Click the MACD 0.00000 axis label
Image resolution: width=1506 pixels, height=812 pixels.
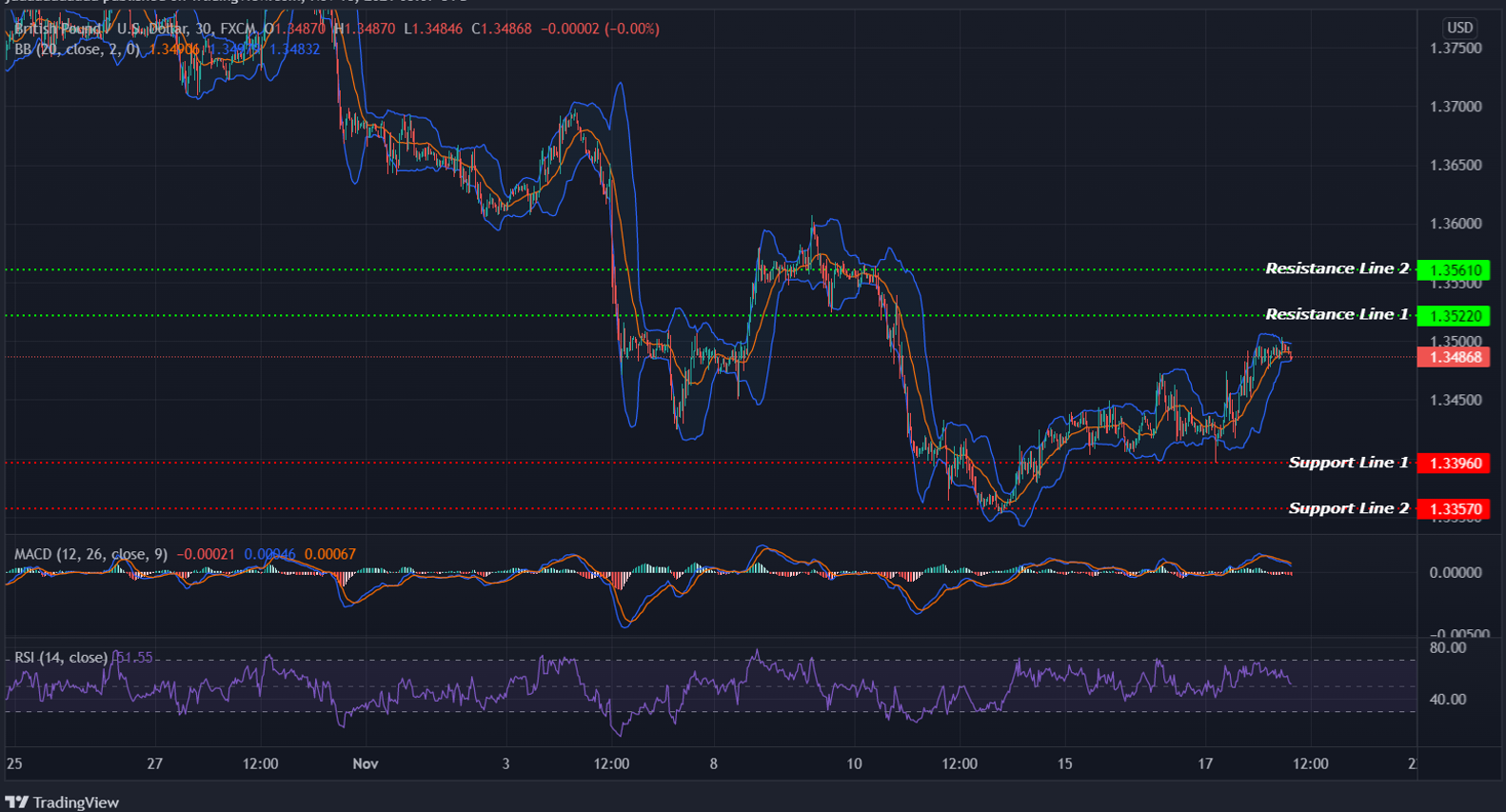(x=1456, y=573)
